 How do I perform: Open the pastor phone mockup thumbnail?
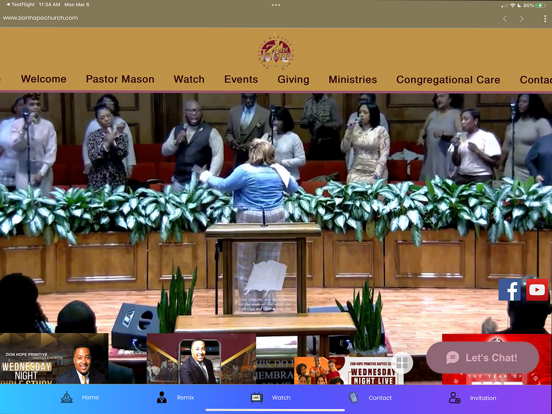[x=201, y=358]
